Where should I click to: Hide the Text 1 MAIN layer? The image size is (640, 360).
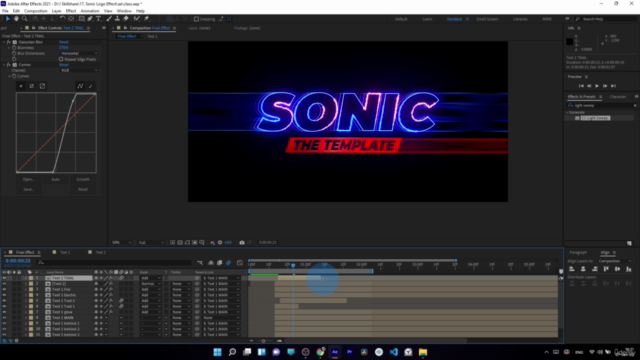4,318
